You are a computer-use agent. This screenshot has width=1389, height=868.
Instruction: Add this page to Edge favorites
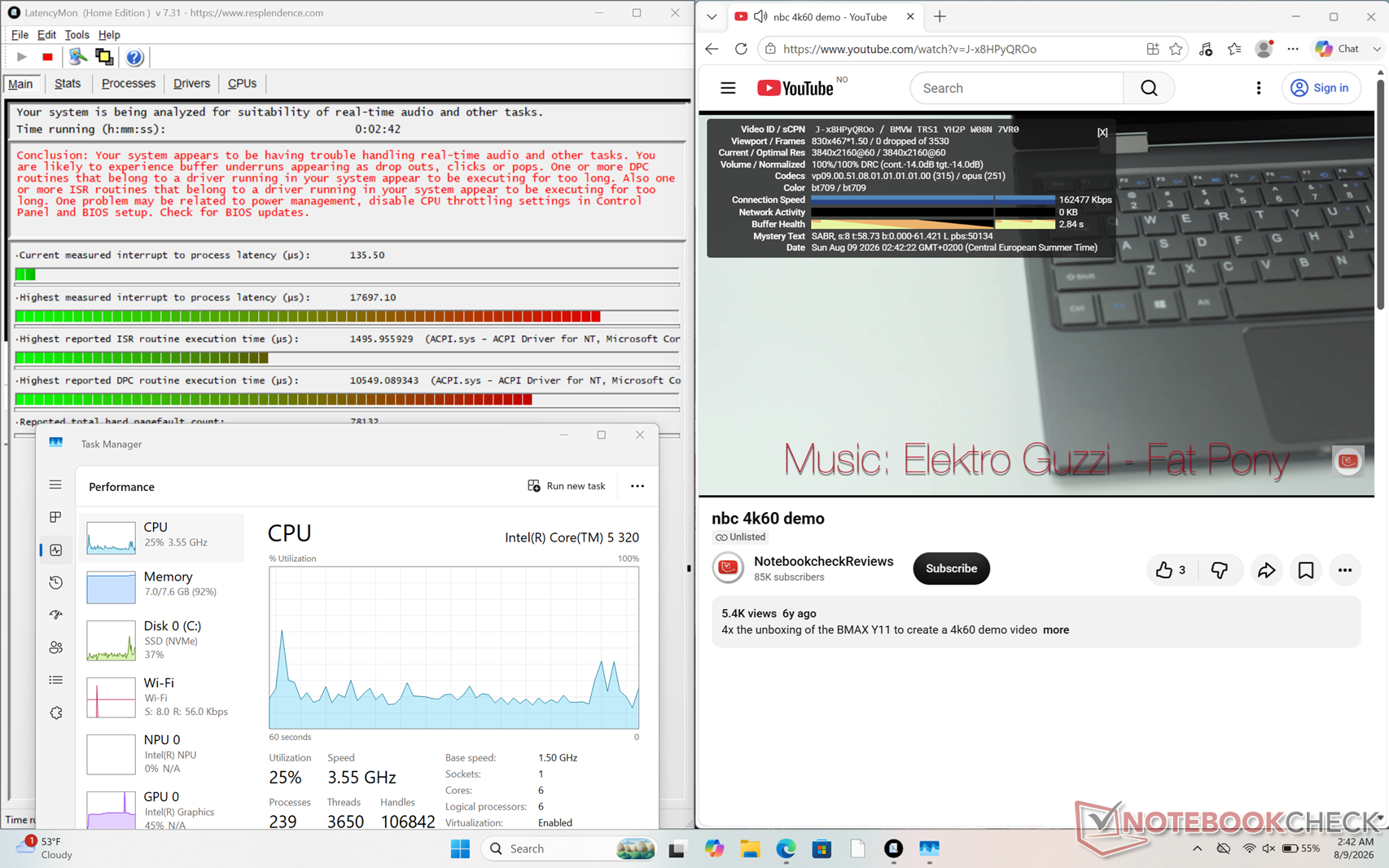(1176, 49)
